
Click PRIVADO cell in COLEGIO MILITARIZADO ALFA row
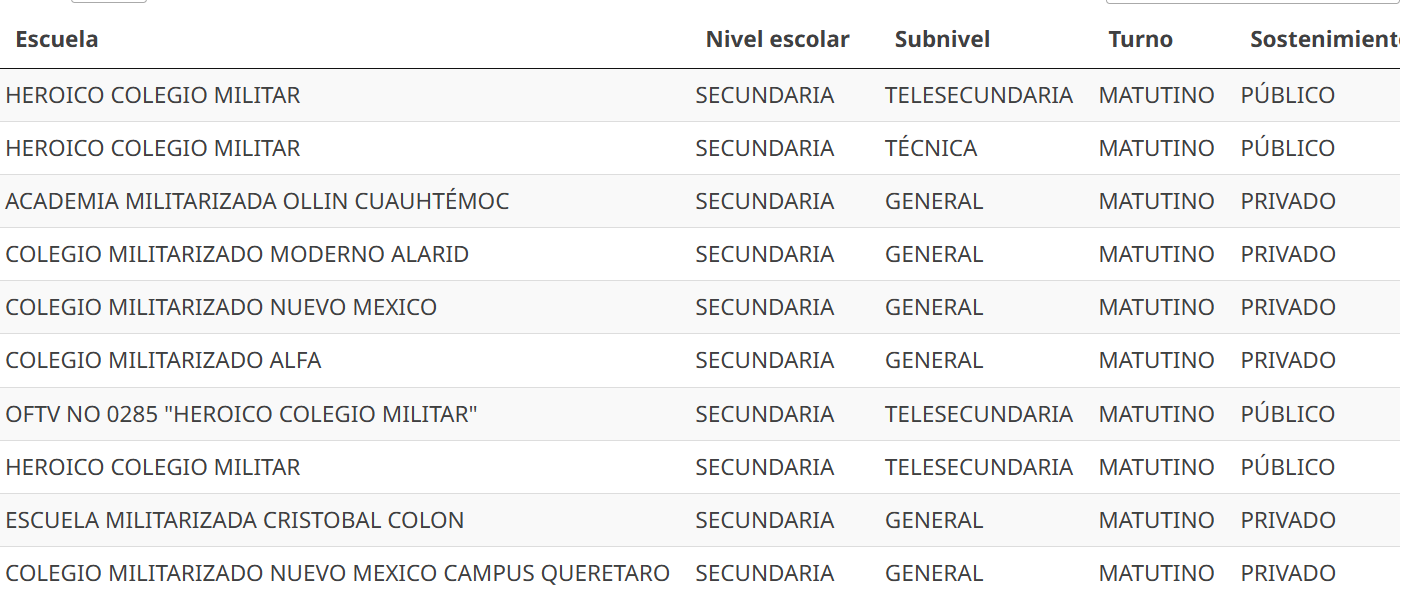[1288, 360]
